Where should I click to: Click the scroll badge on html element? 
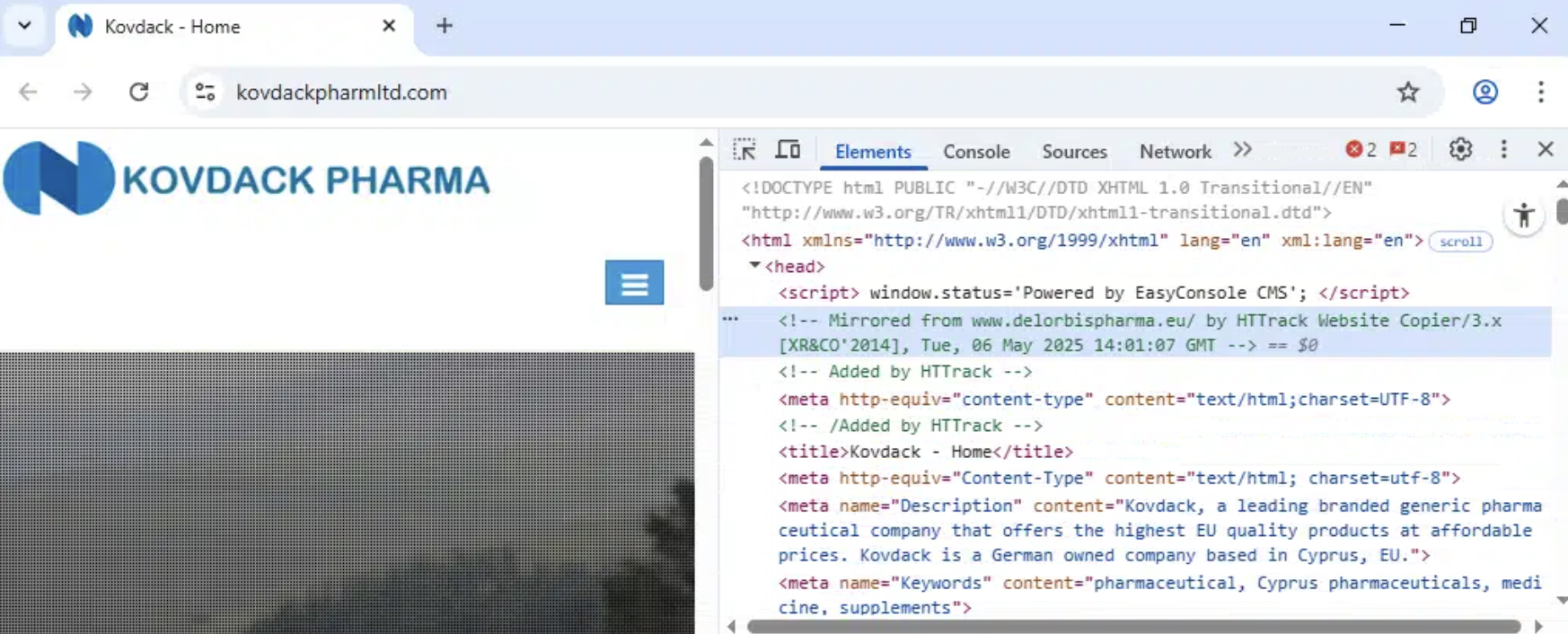[1460, 242]
